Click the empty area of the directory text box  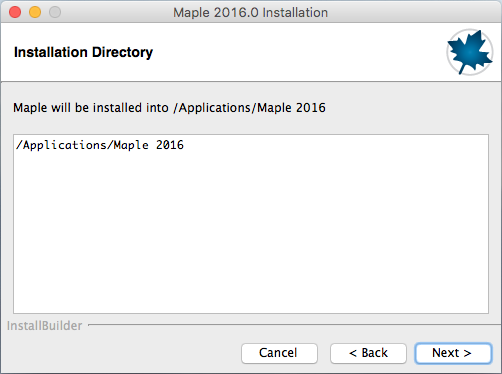pos(251,233)
